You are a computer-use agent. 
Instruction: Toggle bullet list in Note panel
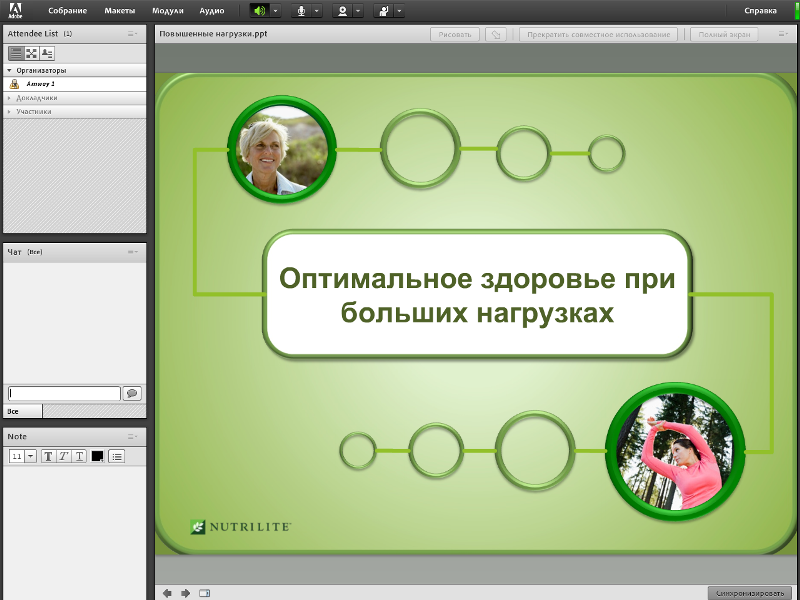coord(117,456)
